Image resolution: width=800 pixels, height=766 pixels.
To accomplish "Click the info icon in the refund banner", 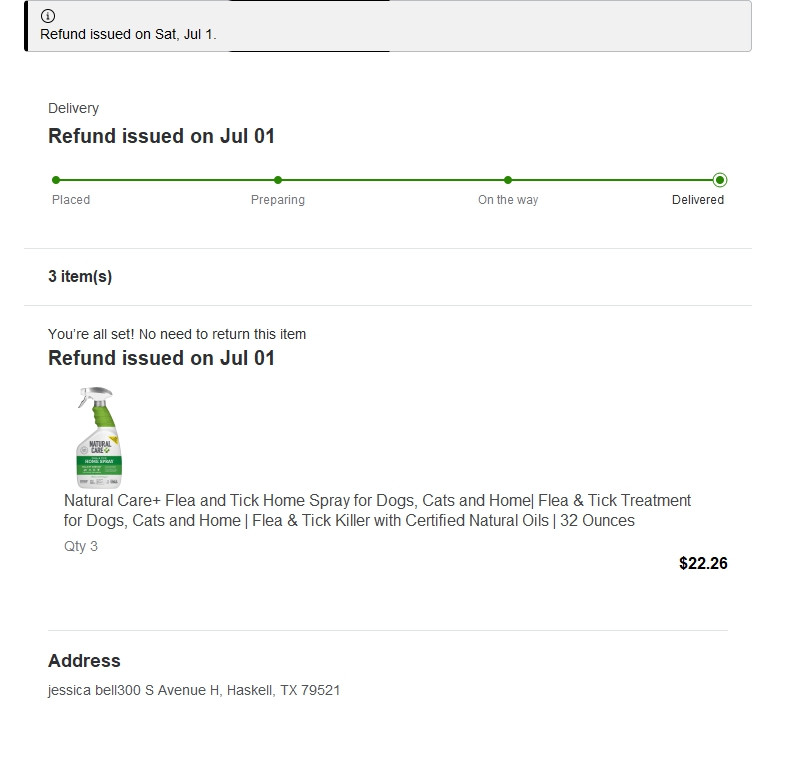I will pos(48,16).
